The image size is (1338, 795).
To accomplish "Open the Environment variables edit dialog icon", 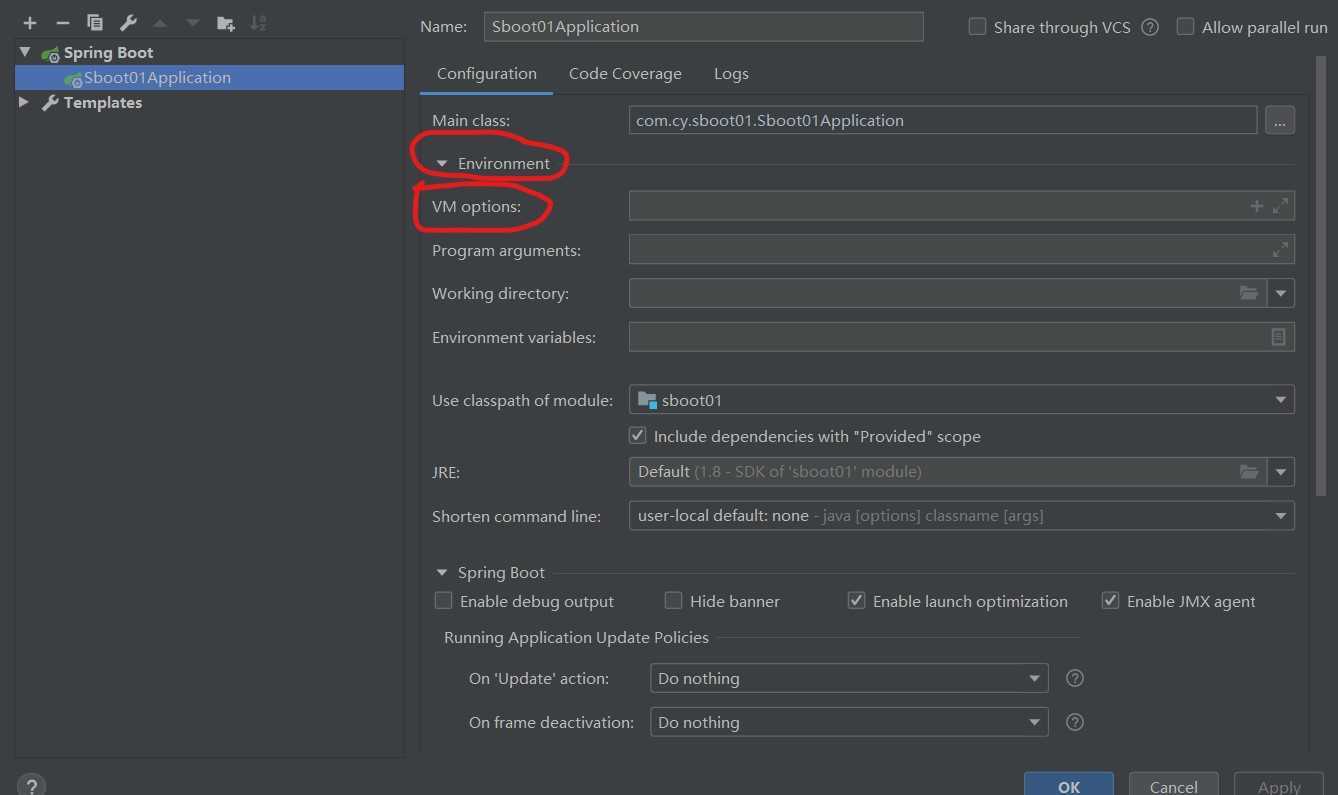I will (1278, 337).
